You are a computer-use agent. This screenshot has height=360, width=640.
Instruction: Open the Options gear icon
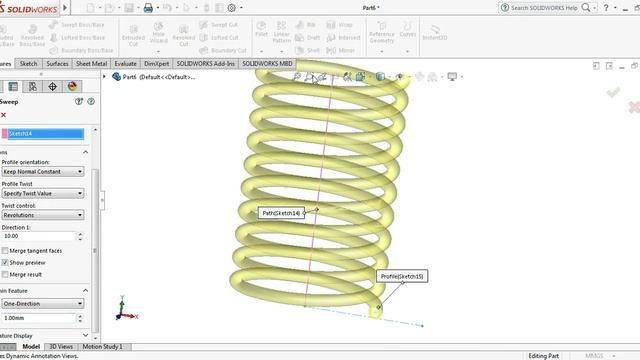coord(232,8)
